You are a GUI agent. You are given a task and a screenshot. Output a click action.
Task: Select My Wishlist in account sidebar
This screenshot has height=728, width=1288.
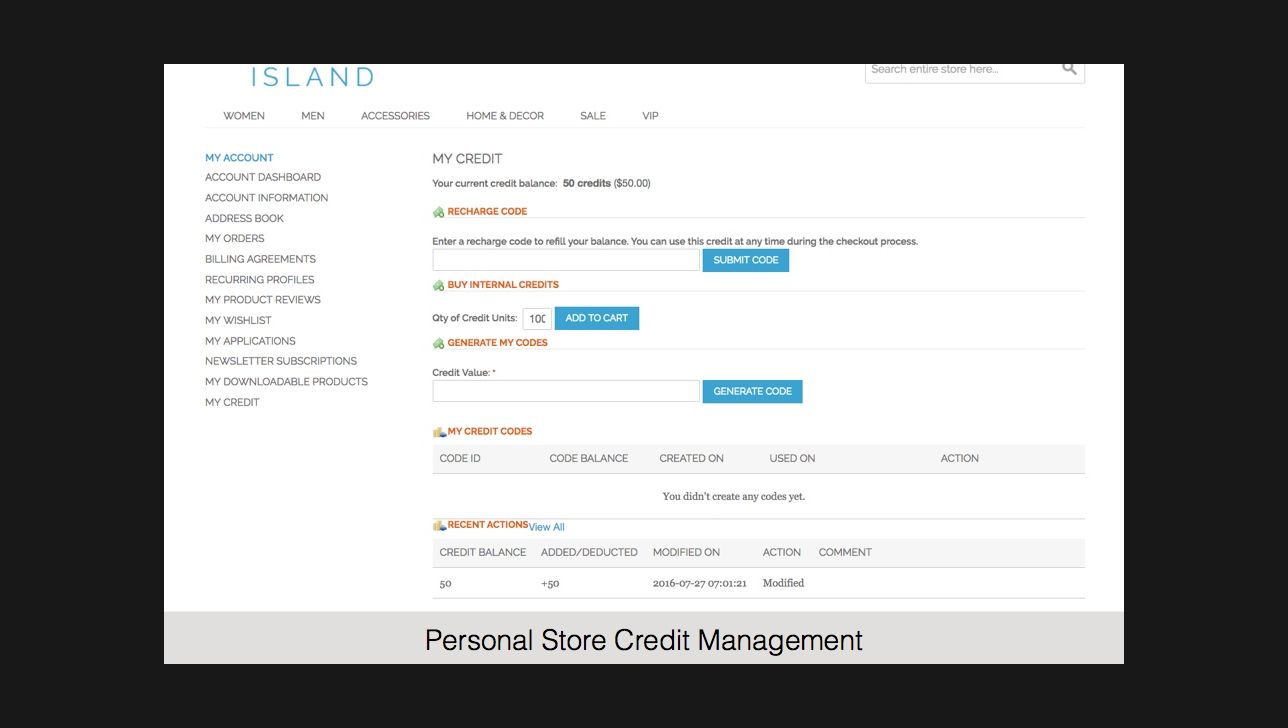(238, 320)
